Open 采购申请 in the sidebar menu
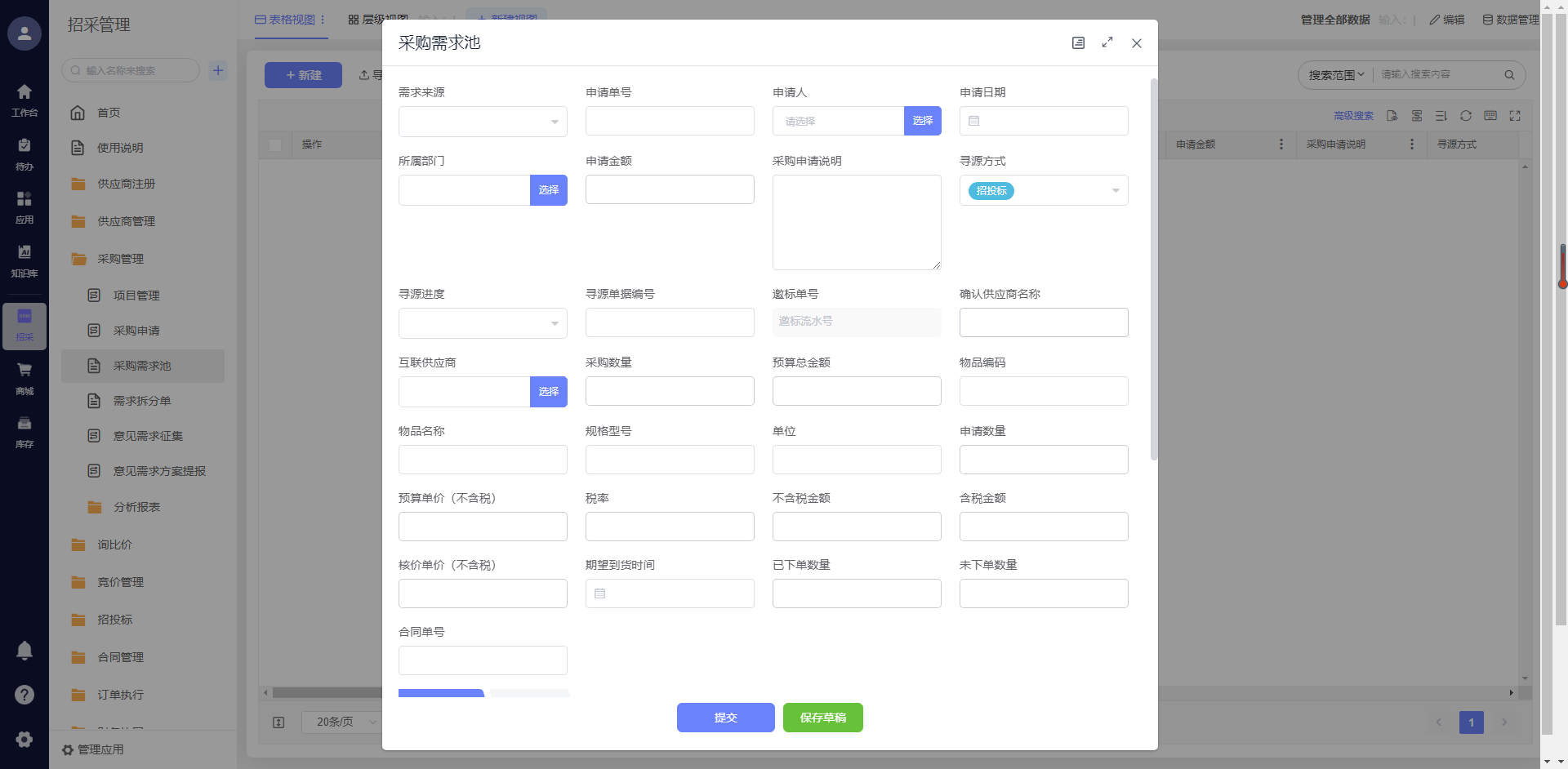1568x769 pixels. [x=136, y=331]
